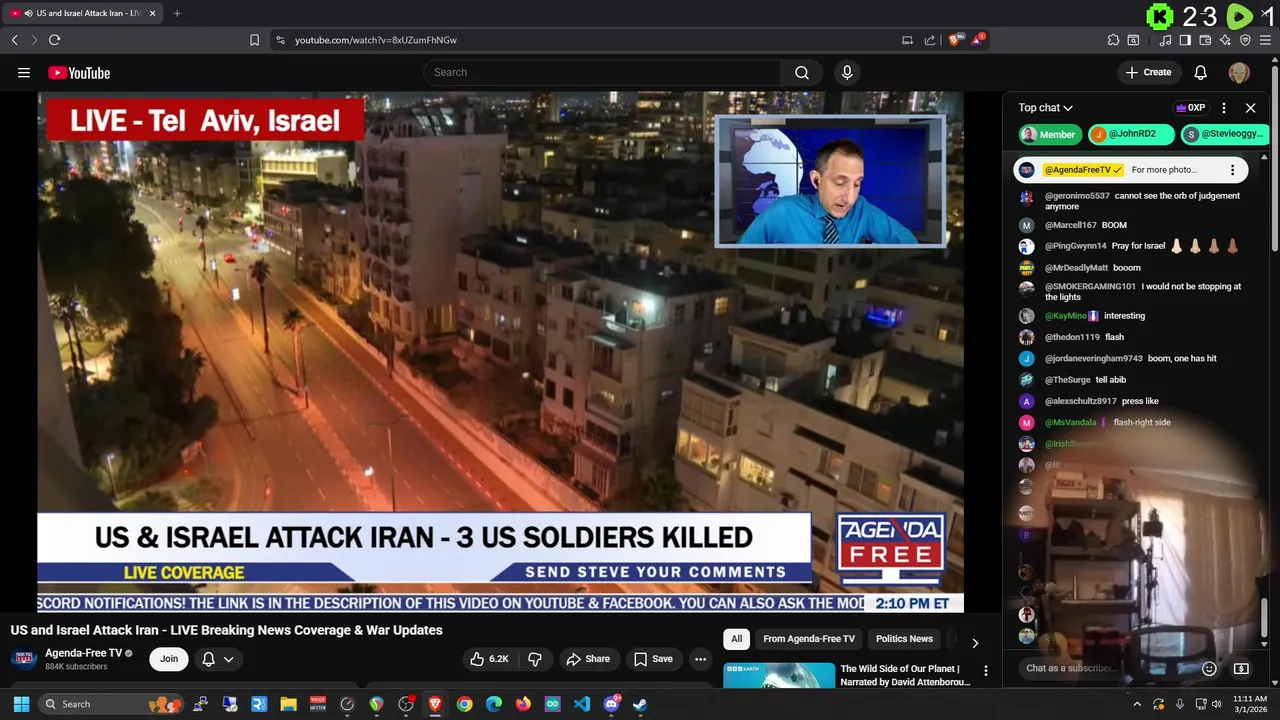The width and height of the screenshot is (1280, 720).
Task: Click the 0XP crown badge
Action: click(x=1190, y=108)
